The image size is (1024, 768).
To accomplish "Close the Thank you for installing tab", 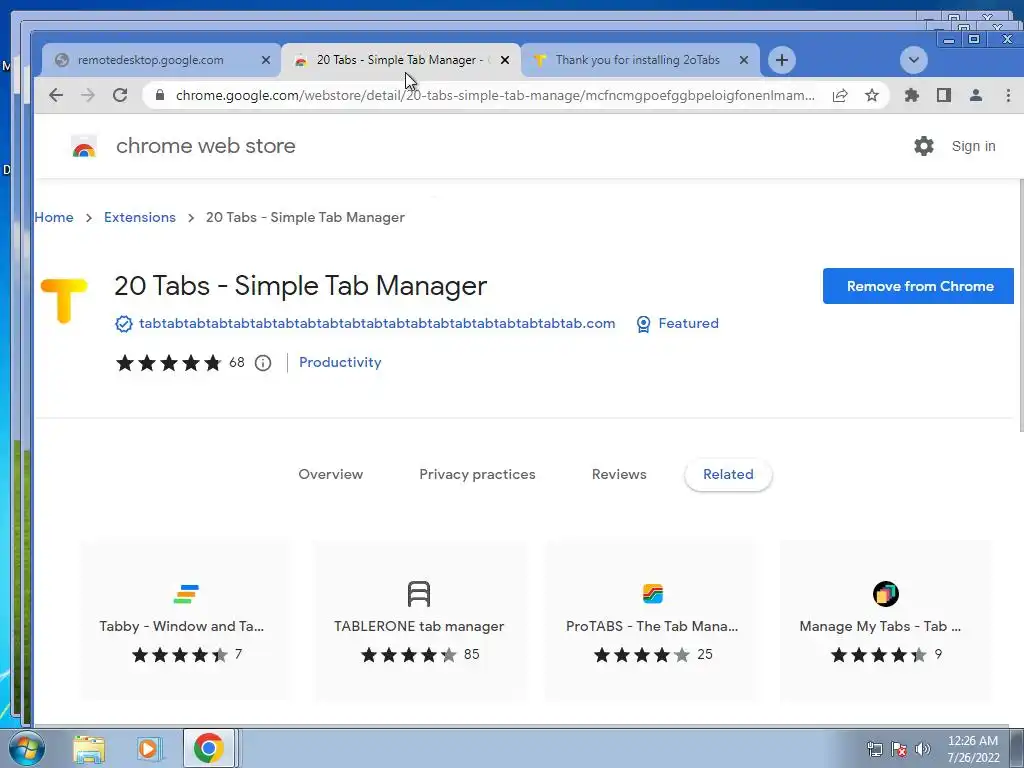I will [744, 60].
